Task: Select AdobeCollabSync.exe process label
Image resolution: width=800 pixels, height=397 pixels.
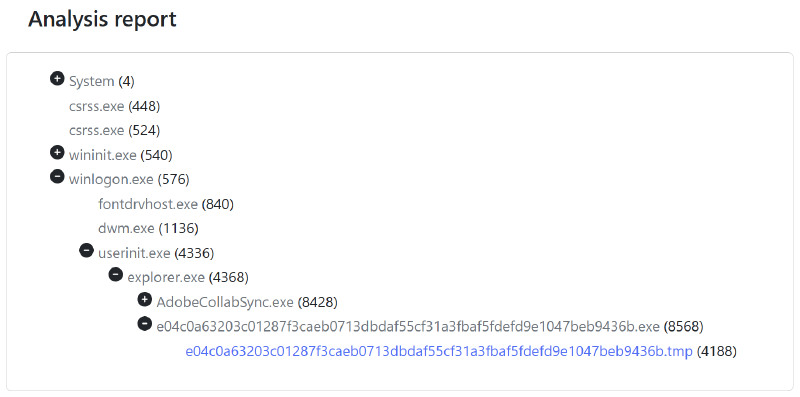Action: point(225,303)
